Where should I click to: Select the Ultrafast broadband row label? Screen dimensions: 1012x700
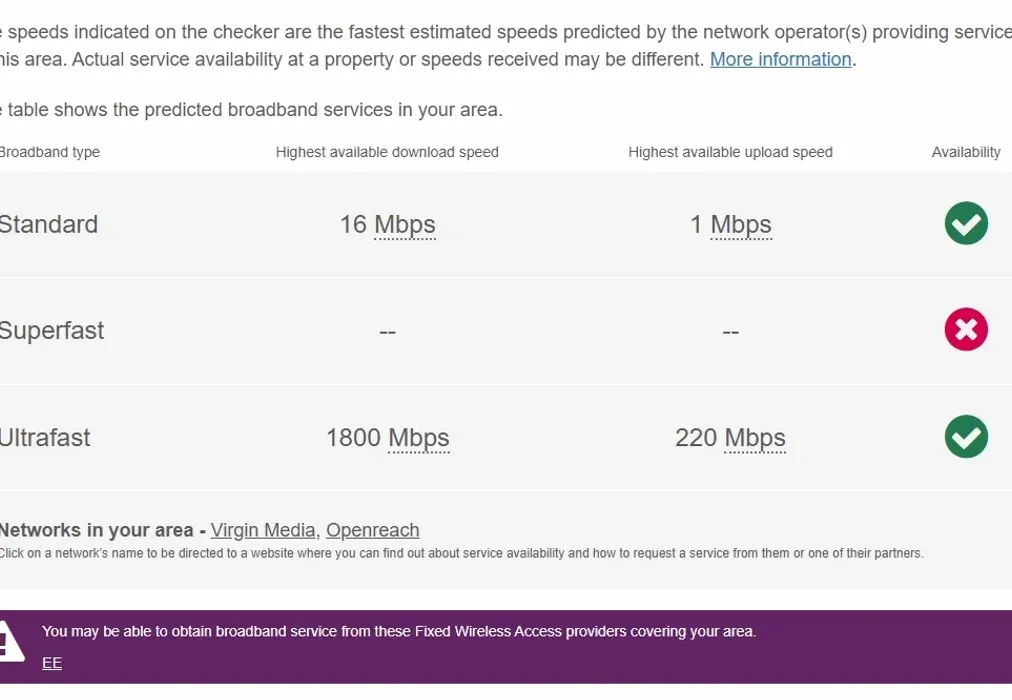pyautogui.click(x=45, y=437)
